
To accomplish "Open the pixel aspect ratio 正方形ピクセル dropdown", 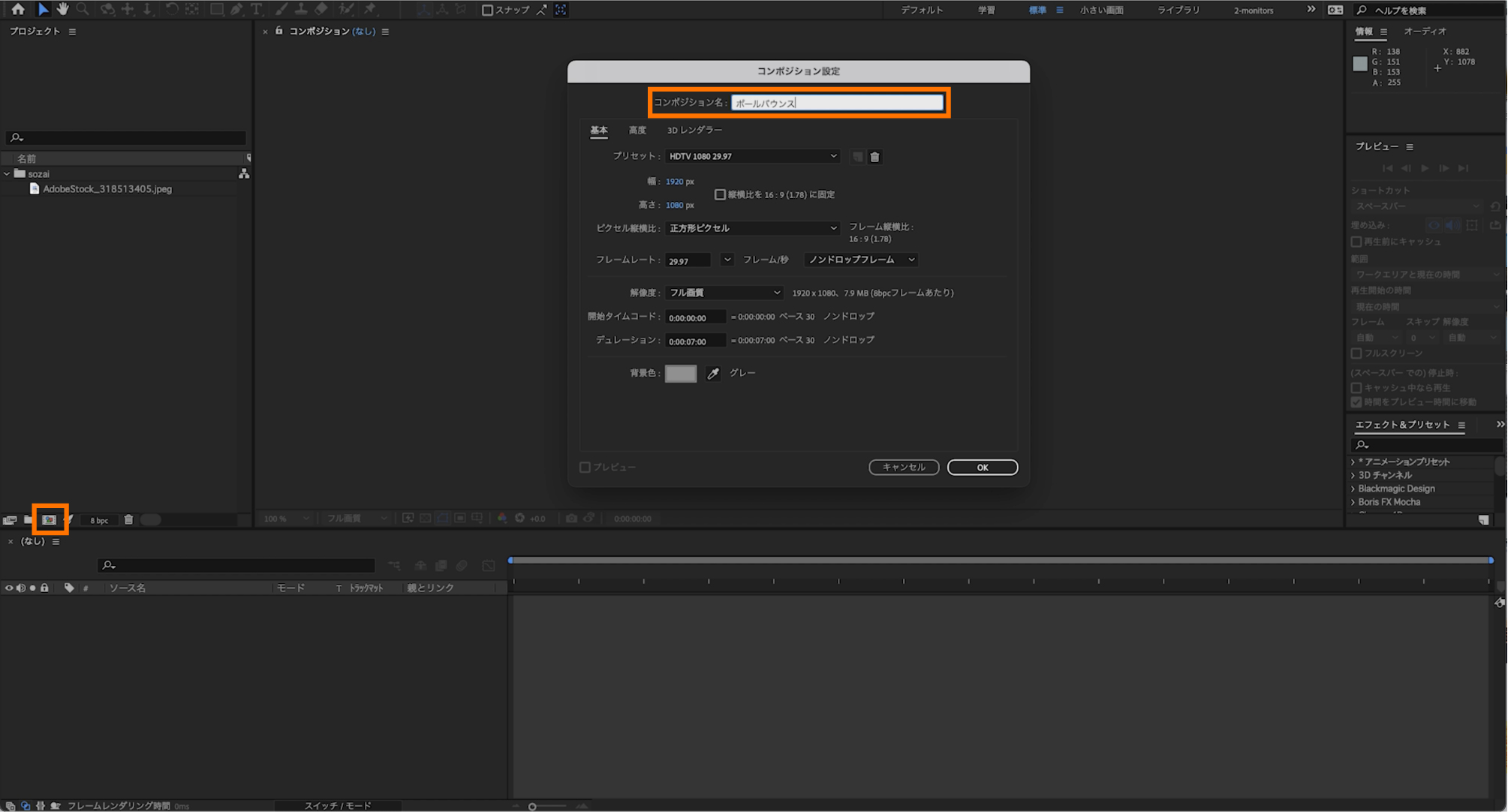I will [x=752, y=227].
